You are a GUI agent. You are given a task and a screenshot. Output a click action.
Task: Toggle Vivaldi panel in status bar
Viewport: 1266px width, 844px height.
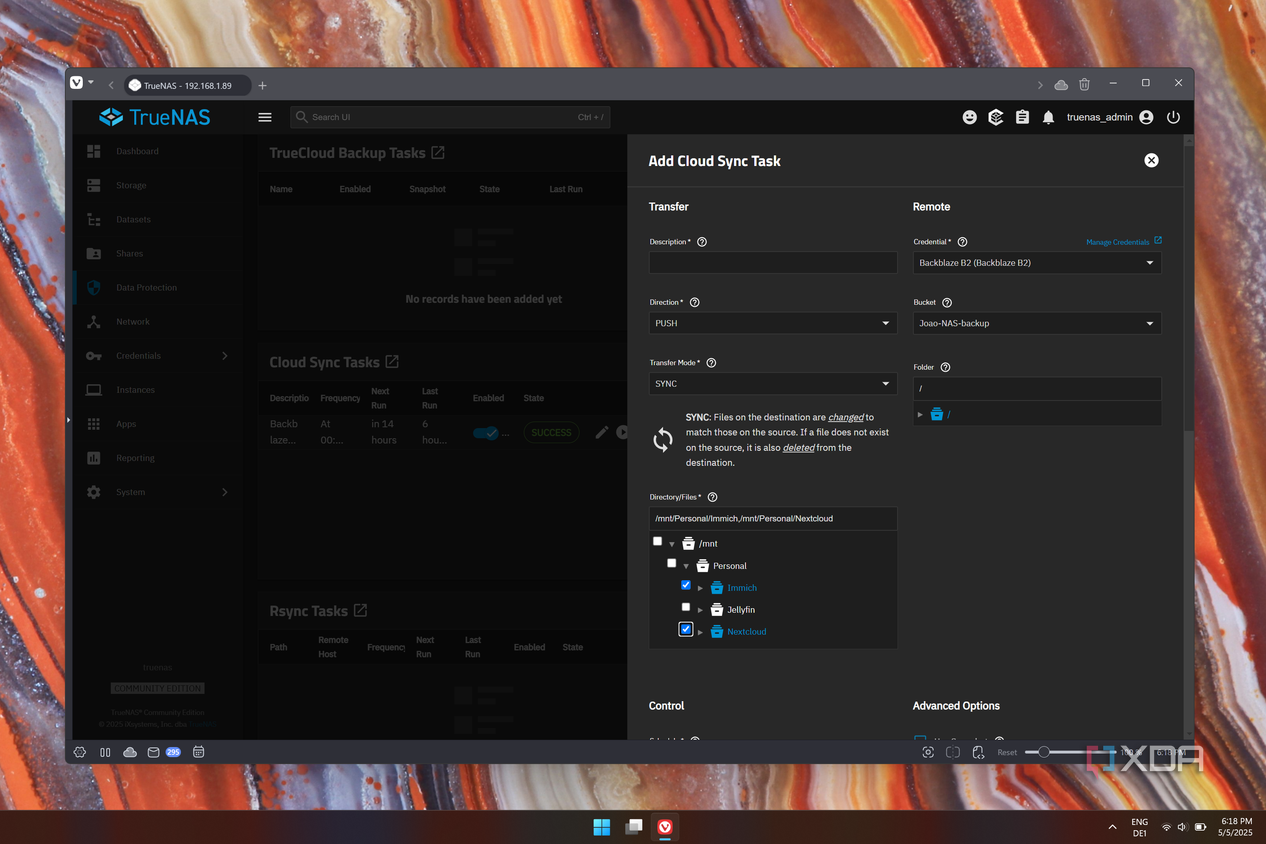pos(105,752)
